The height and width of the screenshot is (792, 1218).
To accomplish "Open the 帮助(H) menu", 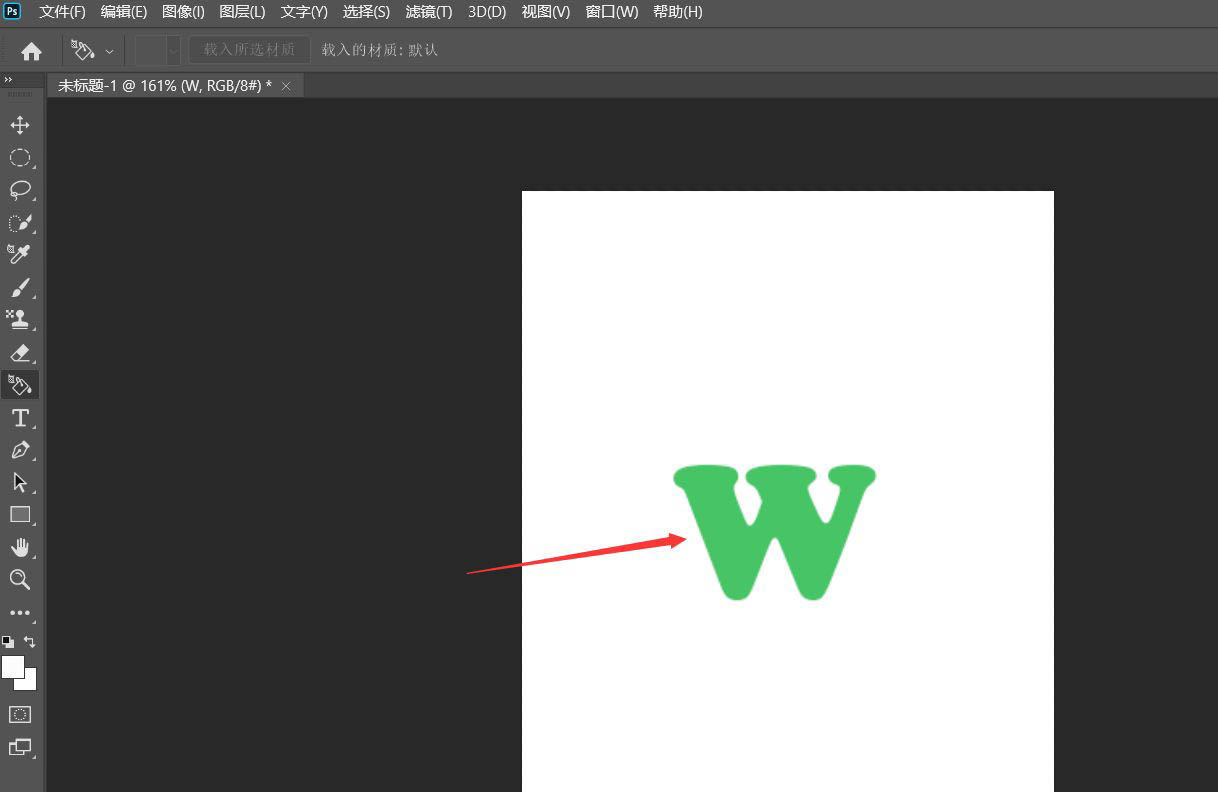I will 677,12.
